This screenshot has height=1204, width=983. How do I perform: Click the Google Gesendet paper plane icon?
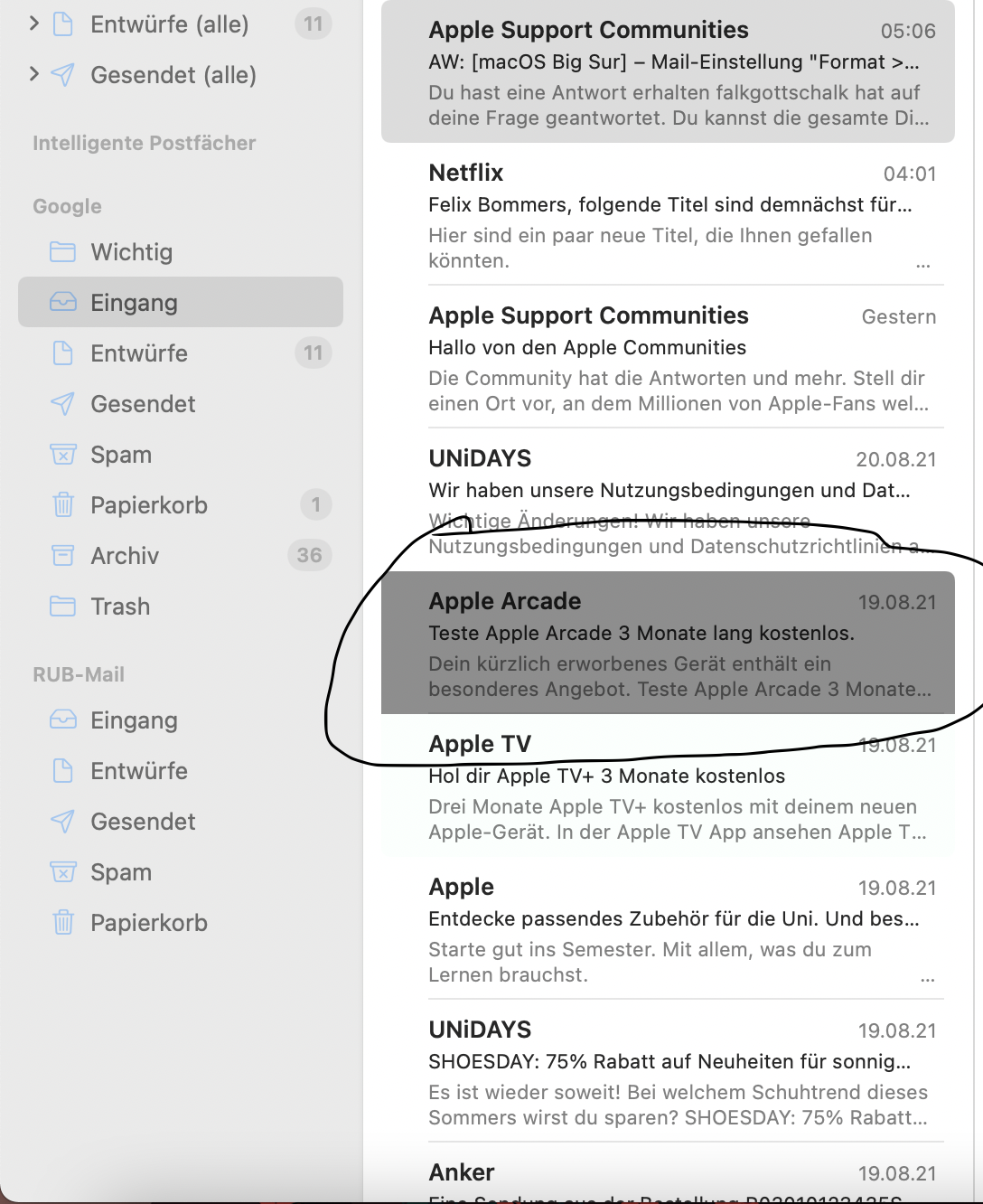tap(62, 404)
